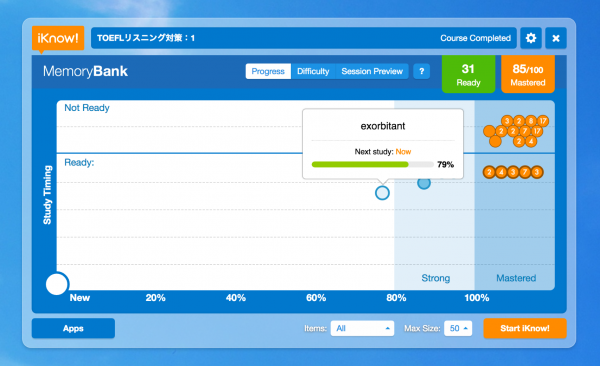Open the Apps button
Viewport: 600px width, 366px height.
click(x=73, y=328)
